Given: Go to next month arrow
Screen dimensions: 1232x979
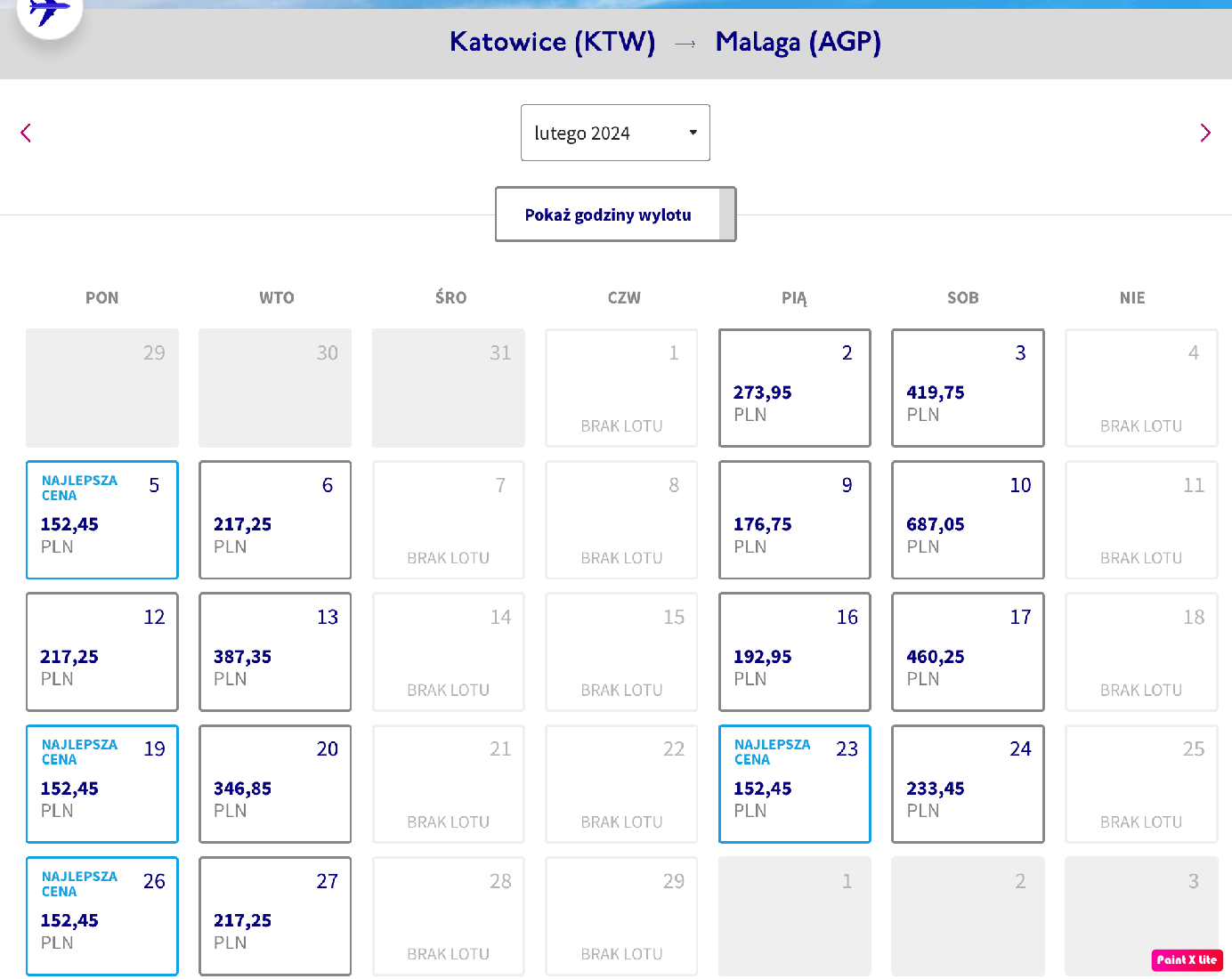Looking at the screenshot, I should pyautogui.click(x=1205, y=133).
